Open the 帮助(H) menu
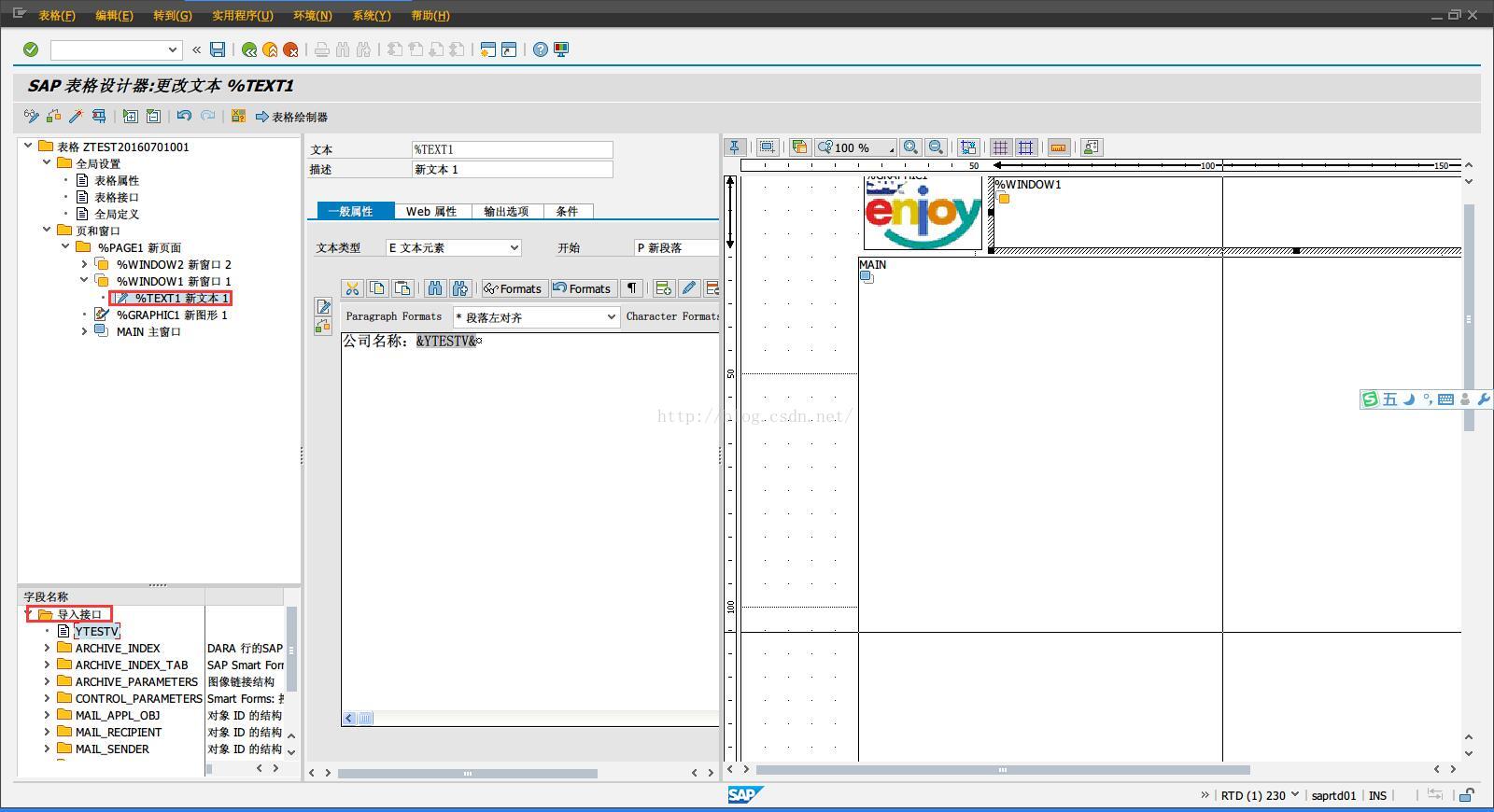Screen dimensions: 1494x812 pos(430,15)
